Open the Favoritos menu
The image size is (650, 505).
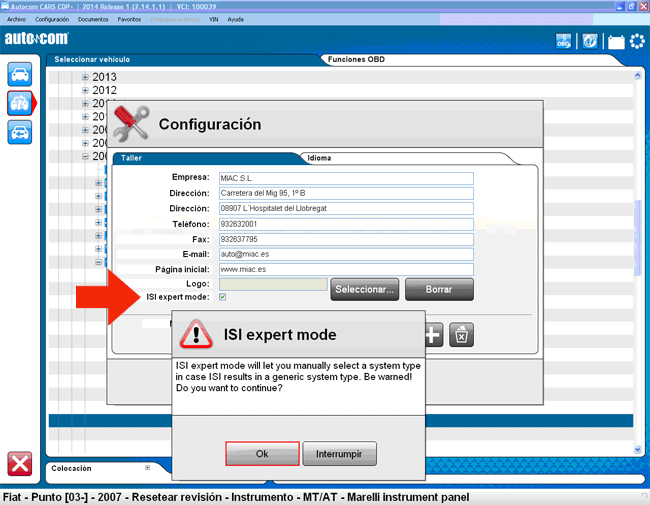click(129, 19)
